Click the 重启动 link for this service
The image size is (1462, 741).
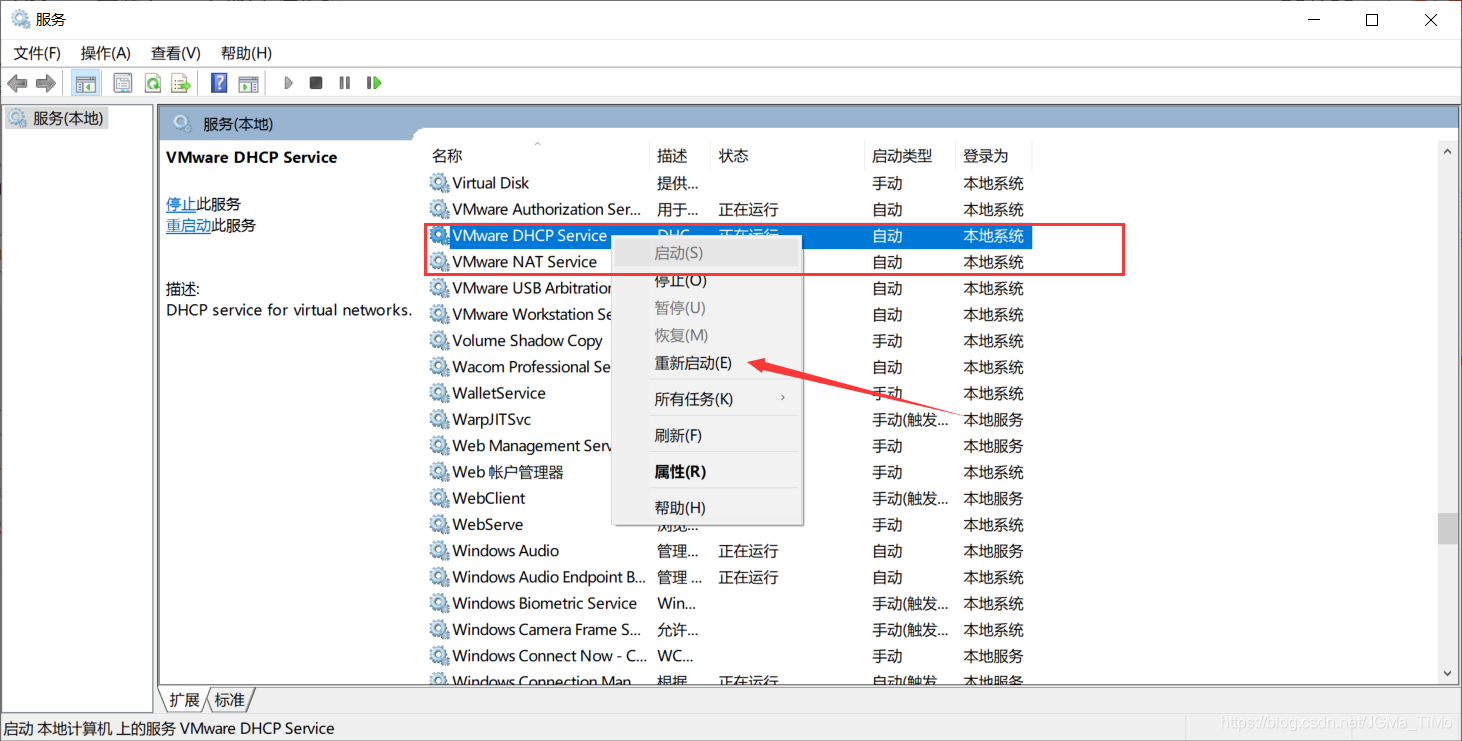pos(189,226)
